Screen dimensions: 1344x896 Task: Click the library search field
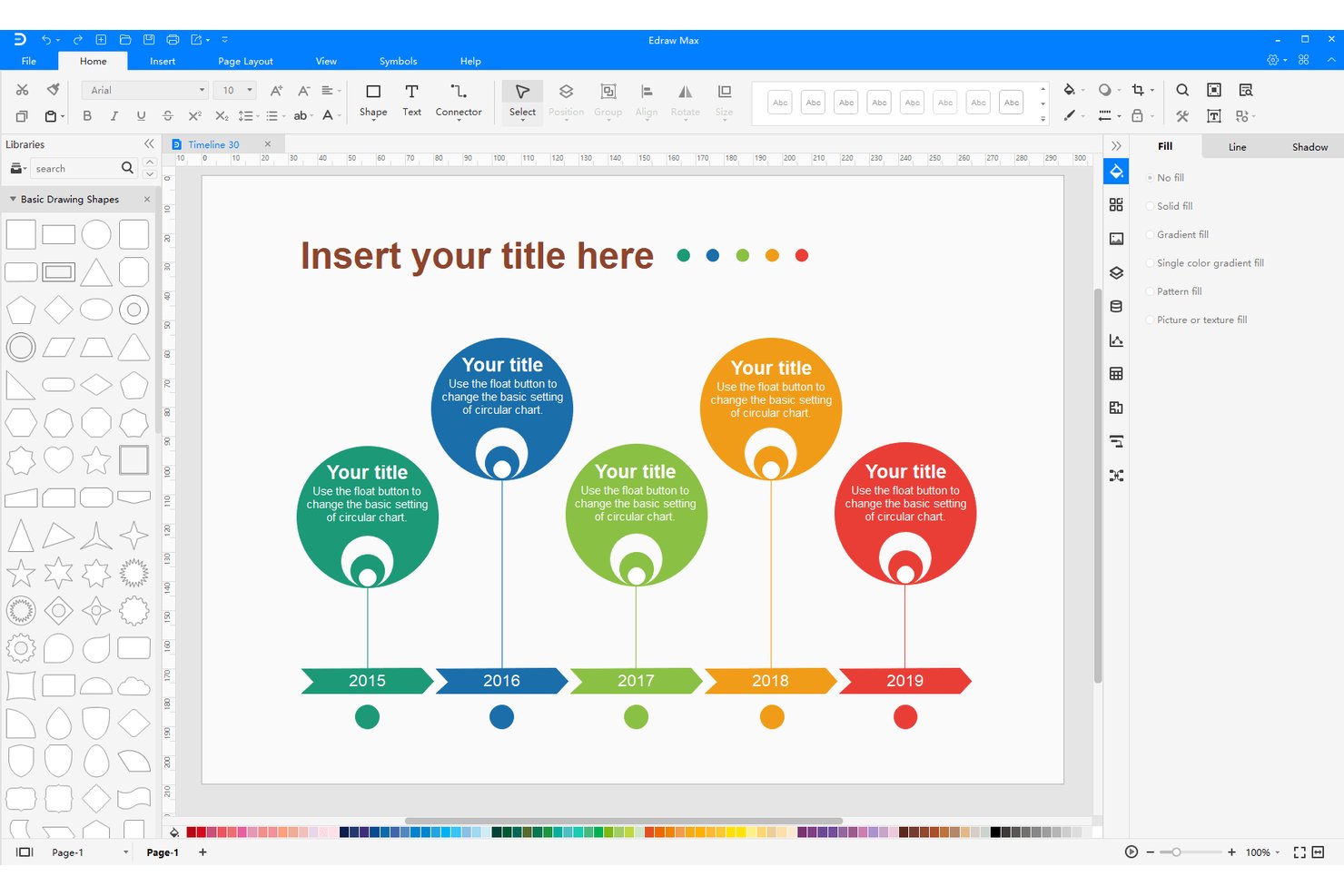coord(77,168)
